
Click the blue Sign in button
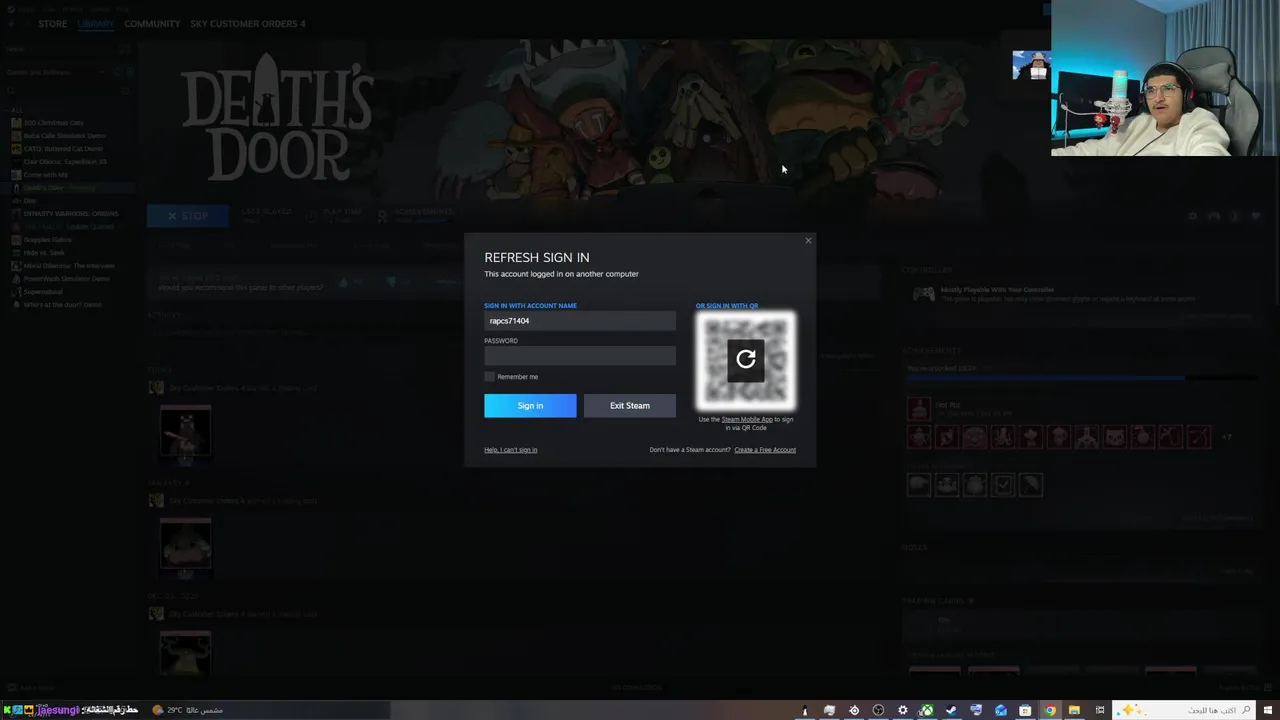(x=530, y=405)
